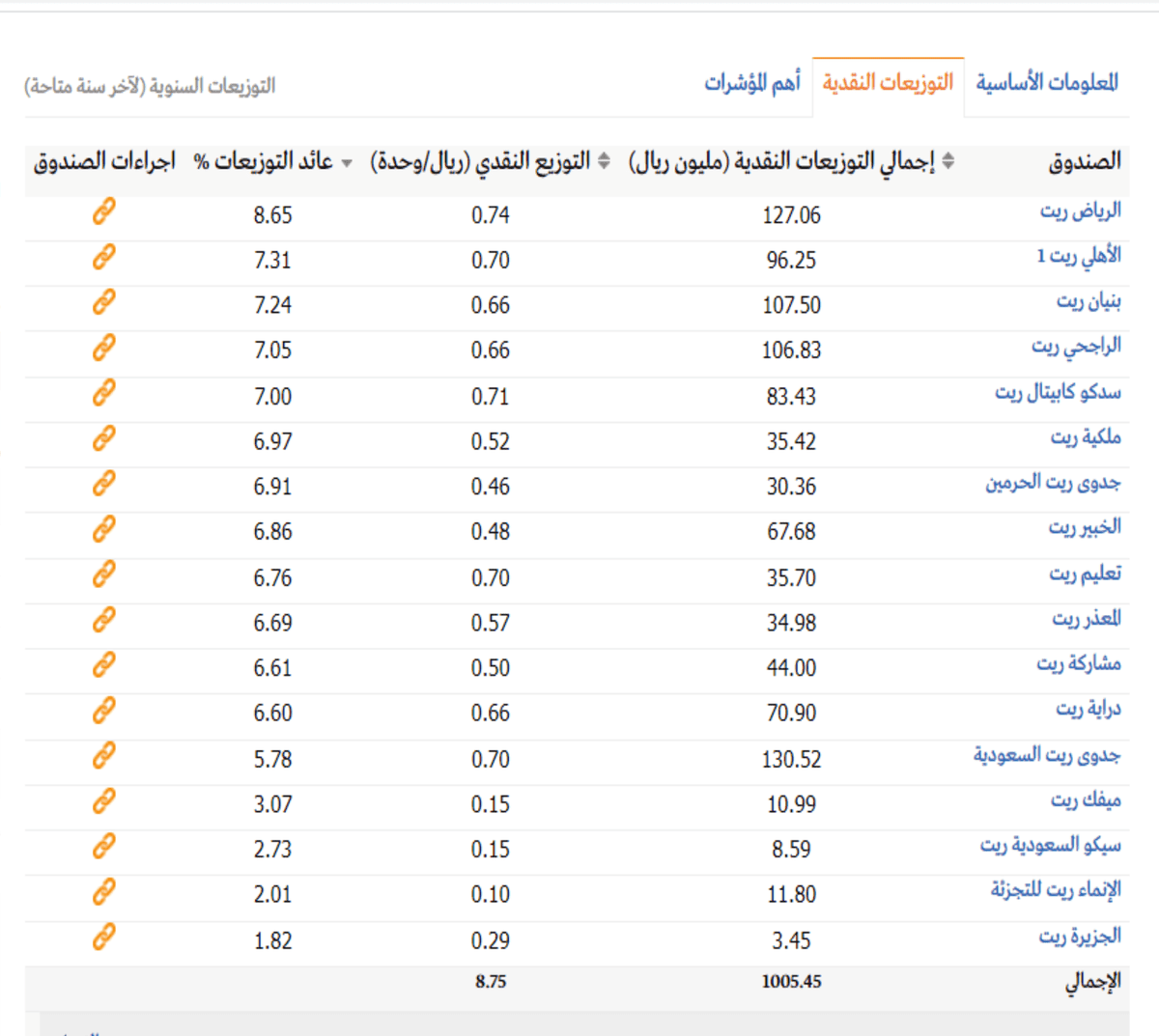Switch to المعلومات الأساسية tab
Image resolution: width=1159 pixels, height=1036 pixels.
[1047, 83]
